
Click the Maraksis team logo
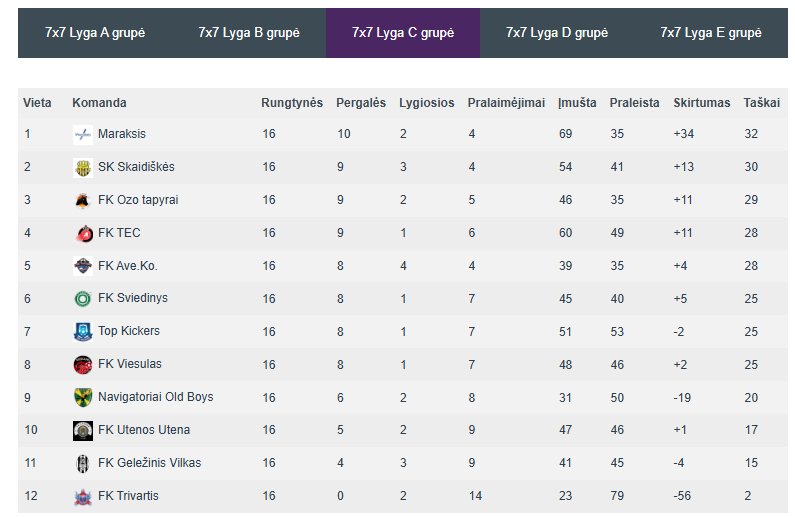click(83, 135)
